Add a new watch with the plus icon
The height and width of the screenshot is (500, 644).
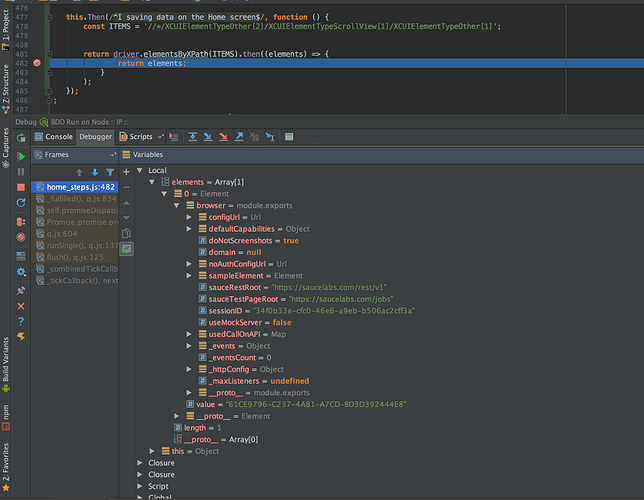pyautogui.click(x=126, y=171)
